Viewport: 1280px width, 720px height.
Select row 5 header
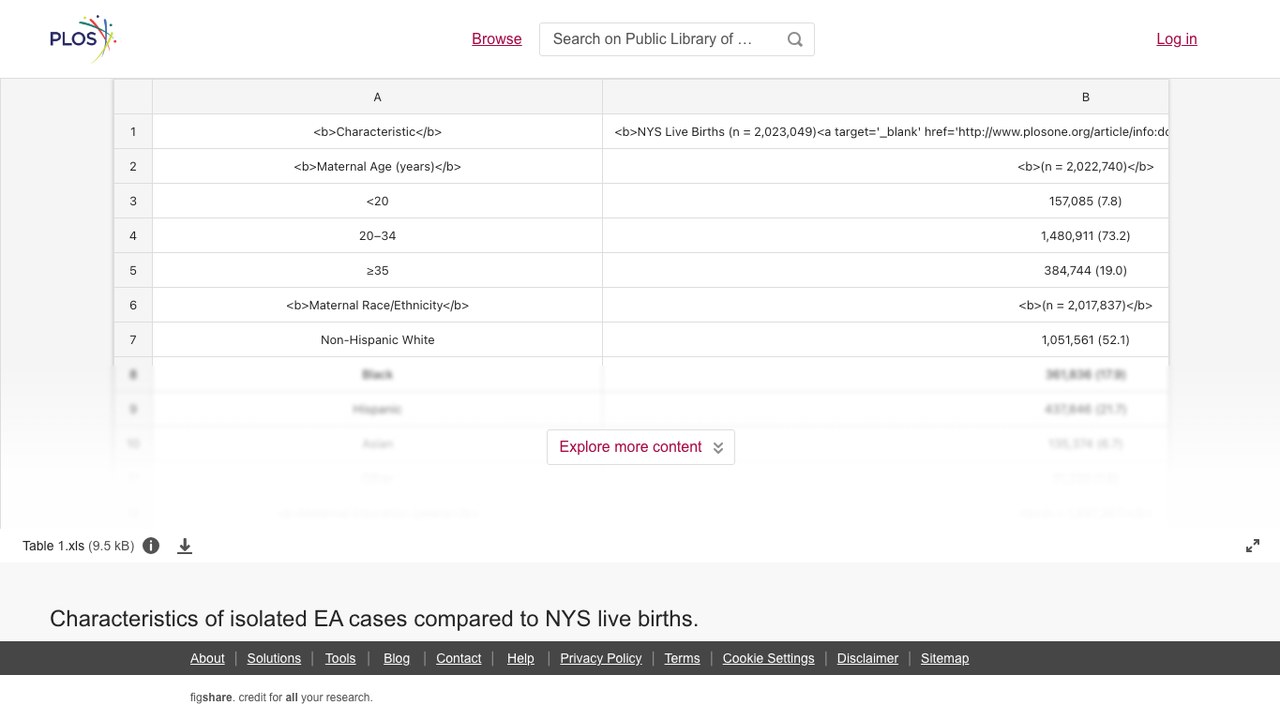pos(133,271)
